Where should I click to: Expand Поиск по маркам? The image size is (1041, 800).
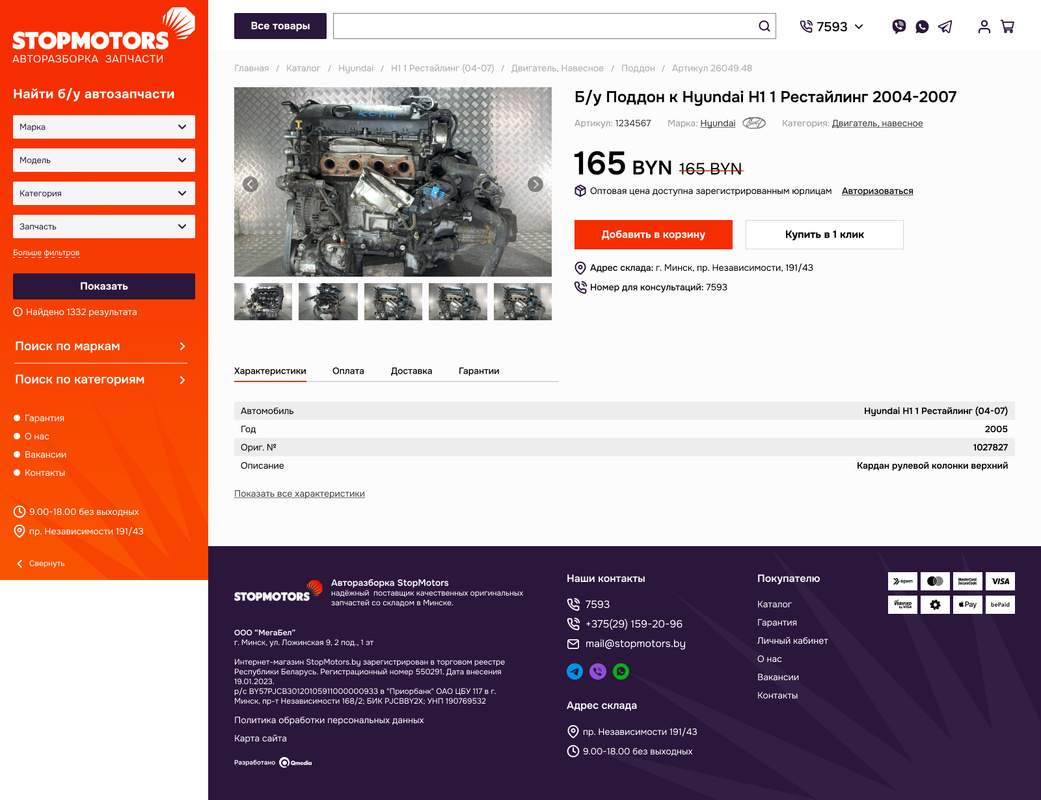click(100, 346)
